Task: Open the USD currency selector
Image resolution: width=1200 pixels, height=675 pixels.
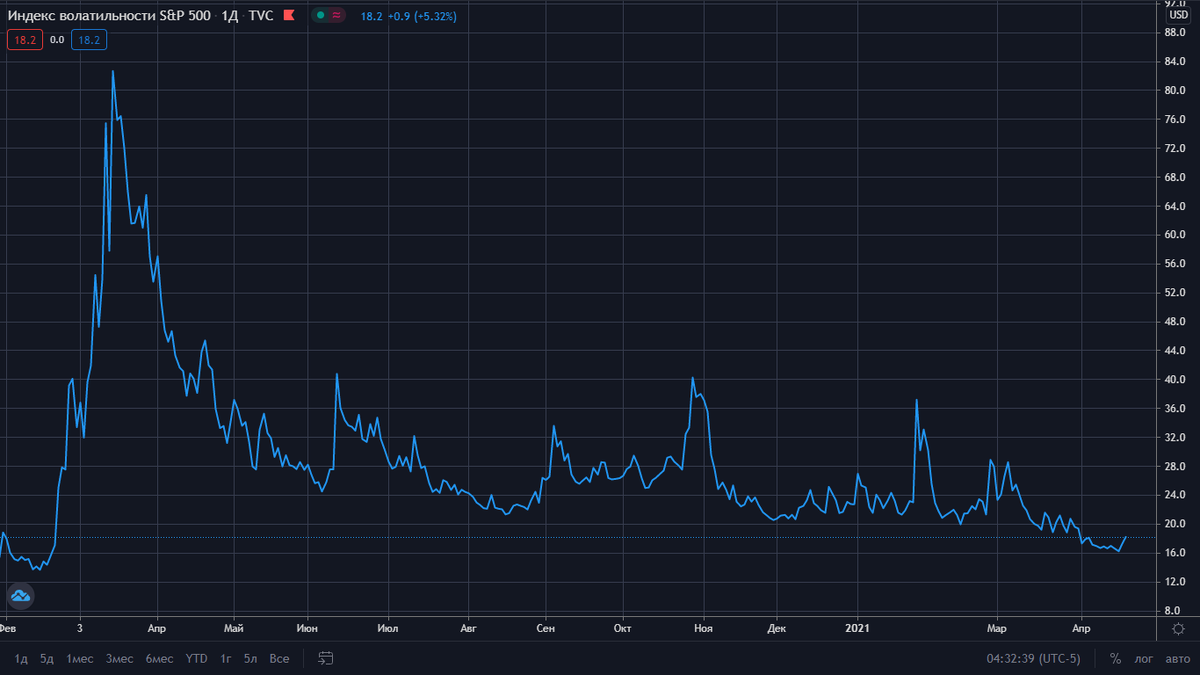Action: click(1178, 15)
